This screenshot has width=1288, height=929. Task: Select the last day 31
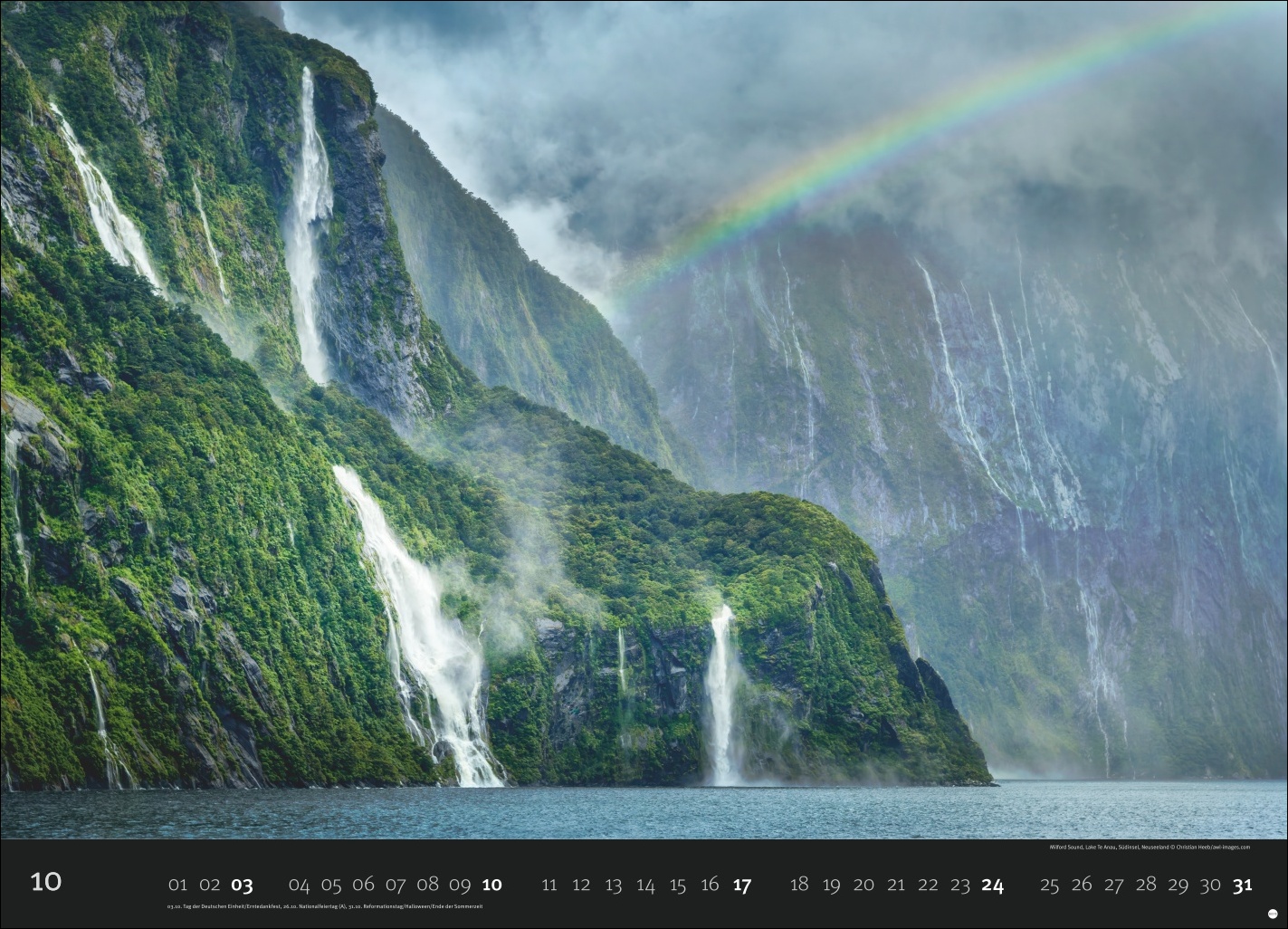coord(1242,886)
